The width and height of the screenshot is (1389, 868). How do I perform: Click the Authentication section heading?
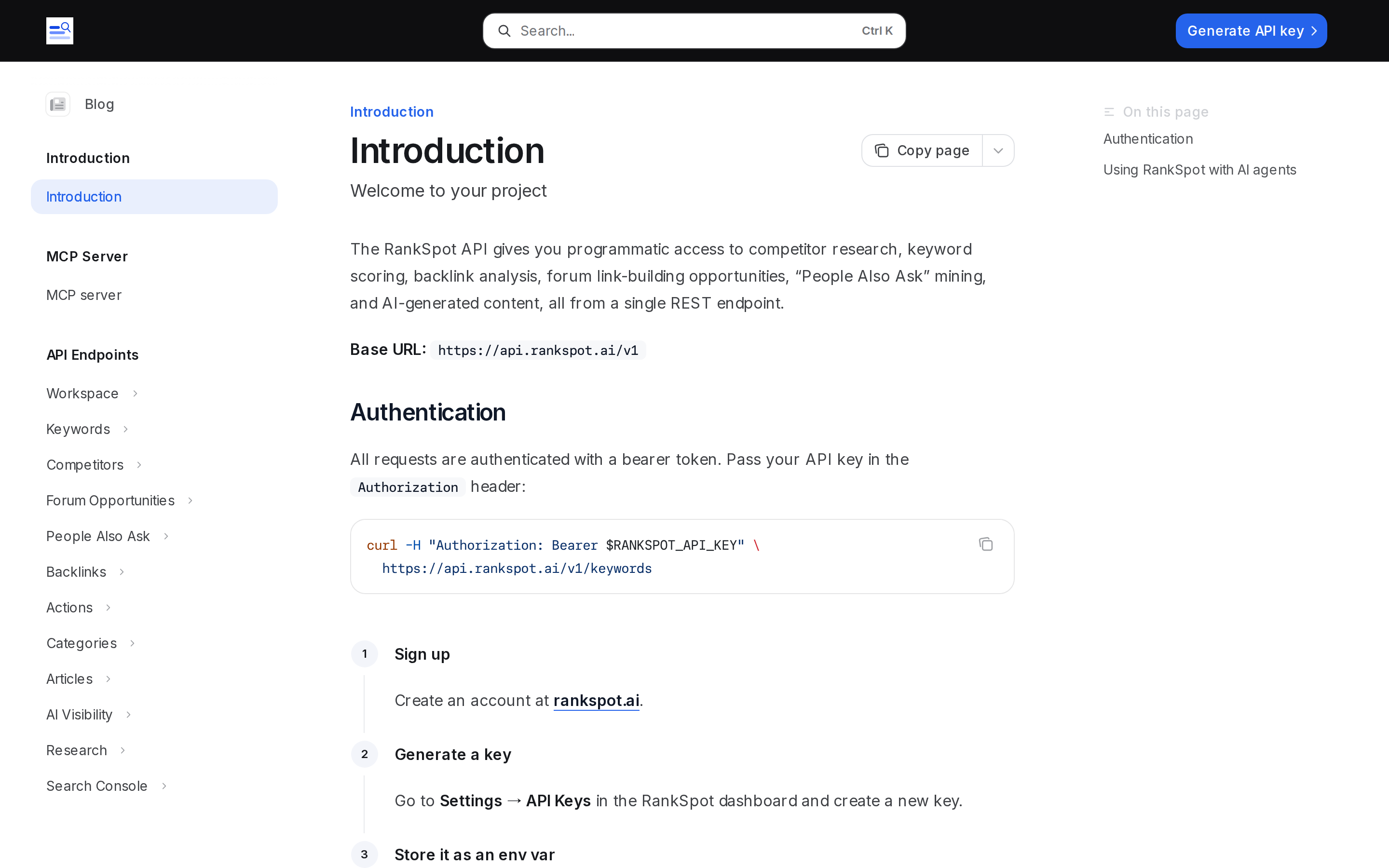point(428,412)
